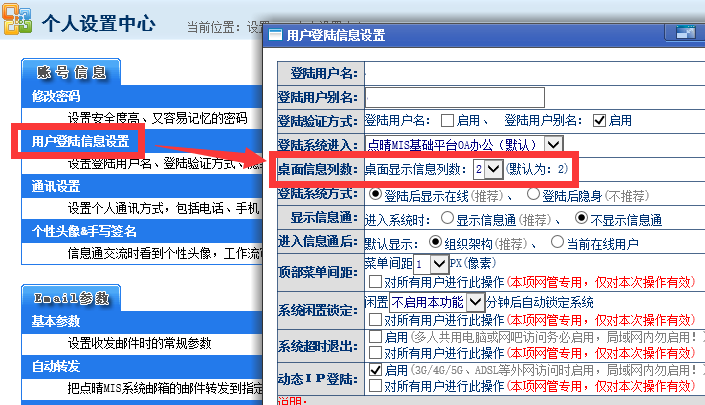Screen dimensions: 705x405
Task: Click the Office-style app logo icon
Action: coord(17,19)
